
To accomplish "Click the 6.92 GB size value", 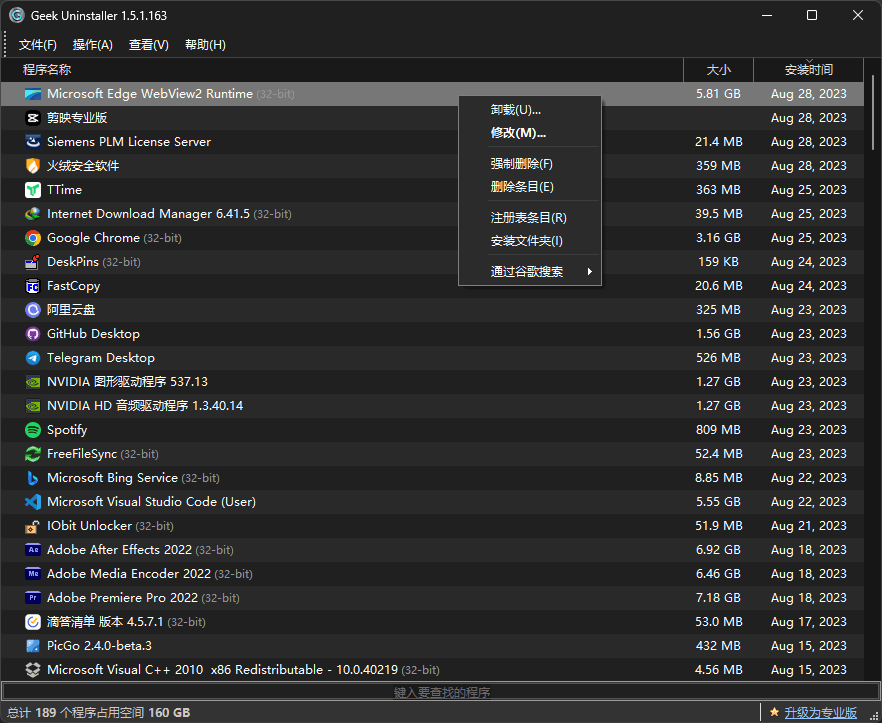I will (718, 550).
